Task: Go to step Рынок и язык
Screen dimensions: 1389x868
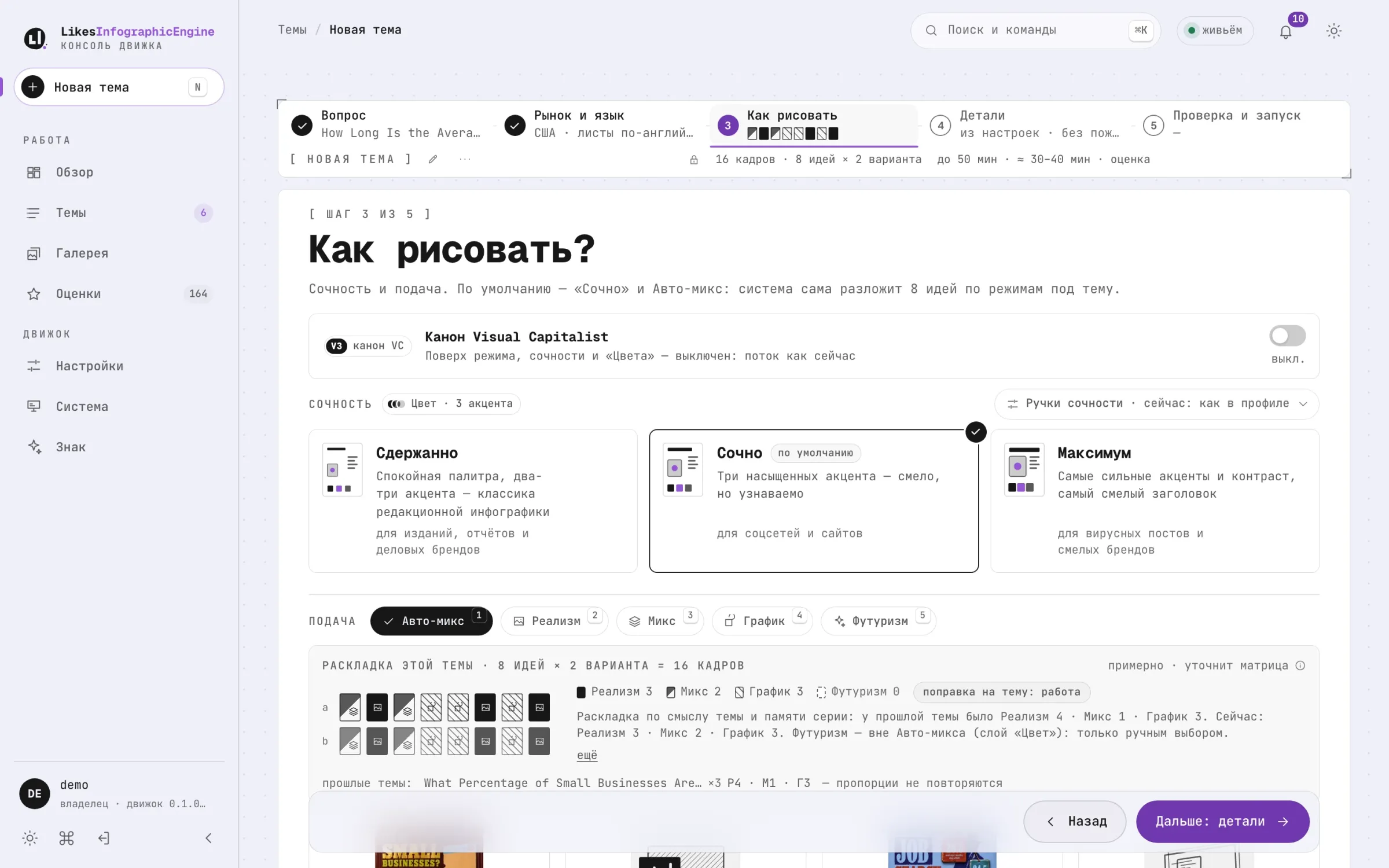Action: (600, 124)
